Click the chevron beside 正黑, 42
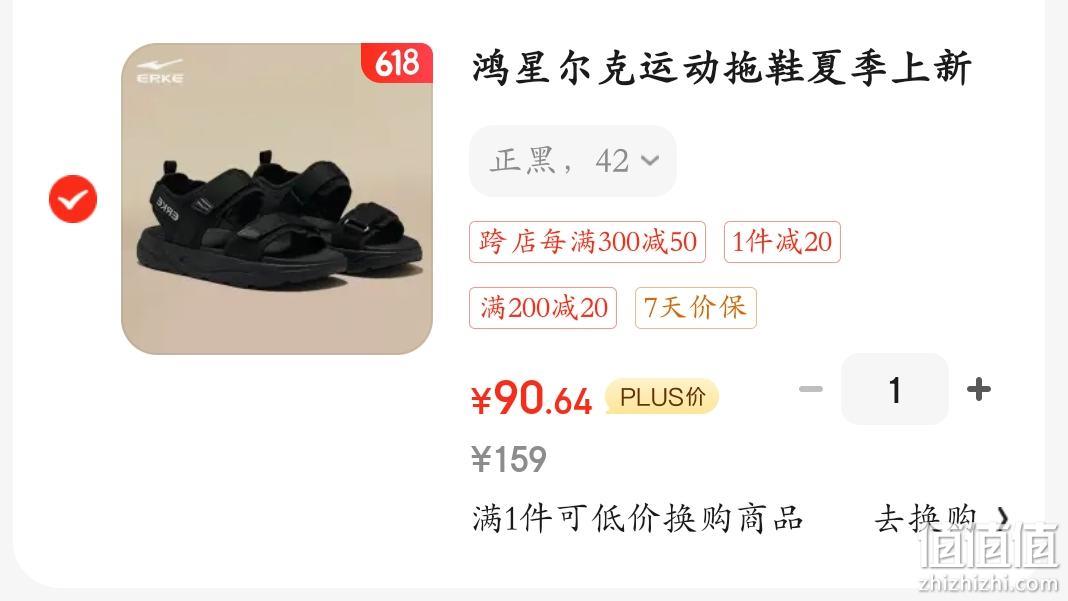 coord(650,161)
